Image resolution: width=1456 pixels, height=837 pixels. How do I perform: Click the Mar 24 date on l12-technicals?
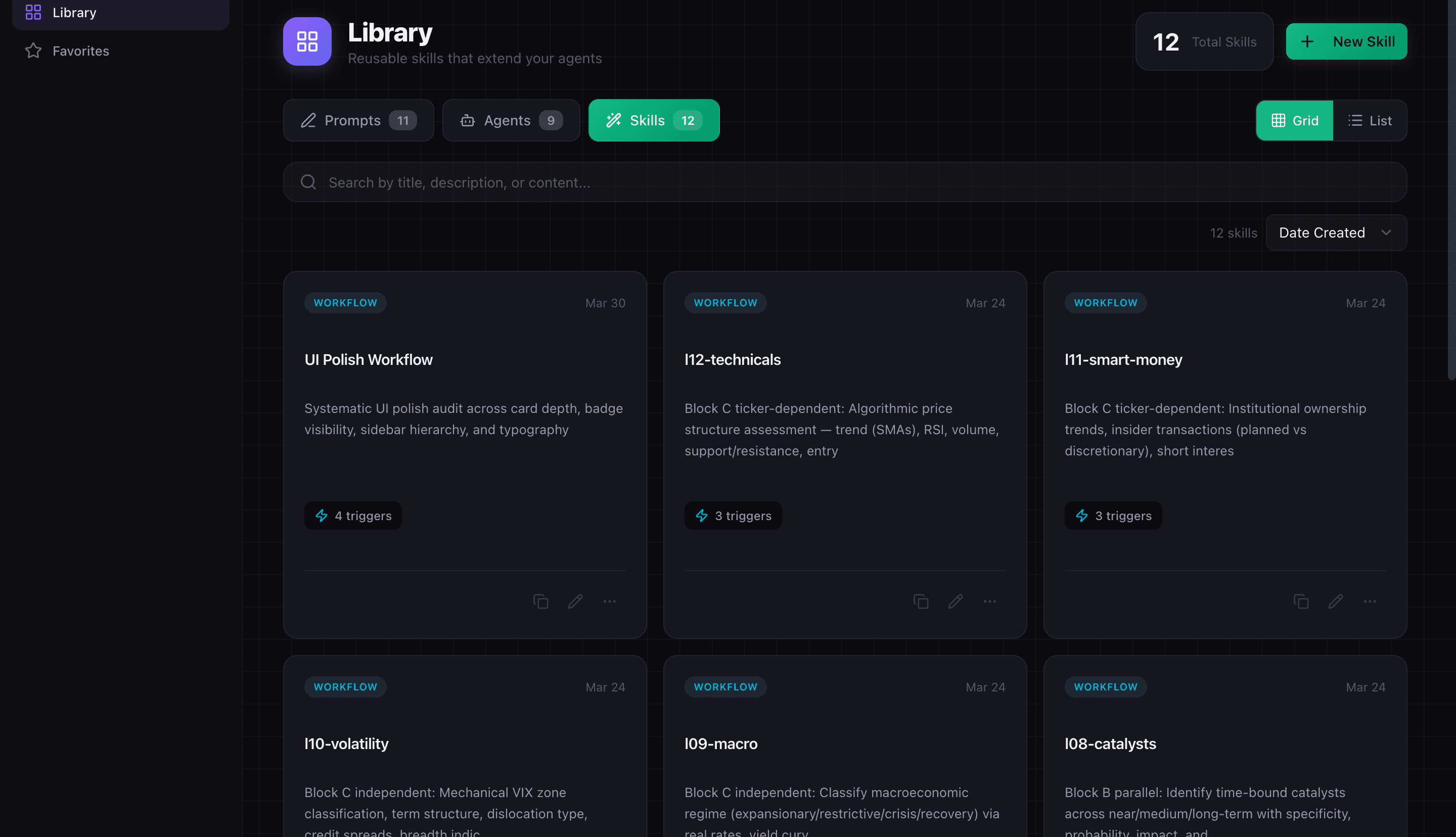click(985, 303)
